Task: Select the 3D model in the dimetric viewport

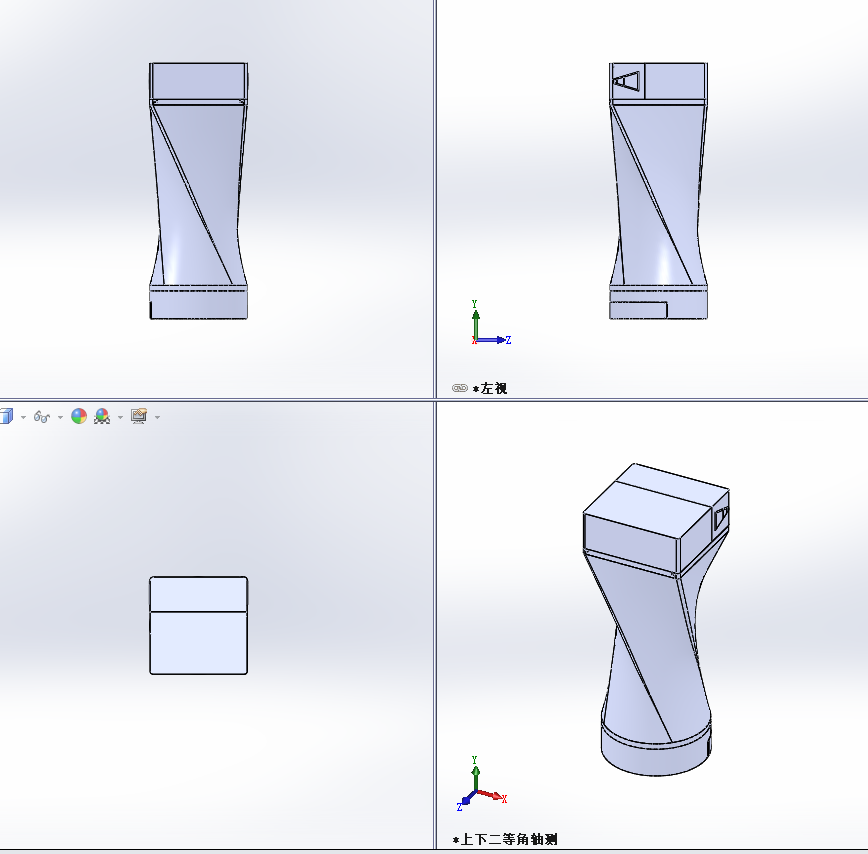Action: pos(656,619)
